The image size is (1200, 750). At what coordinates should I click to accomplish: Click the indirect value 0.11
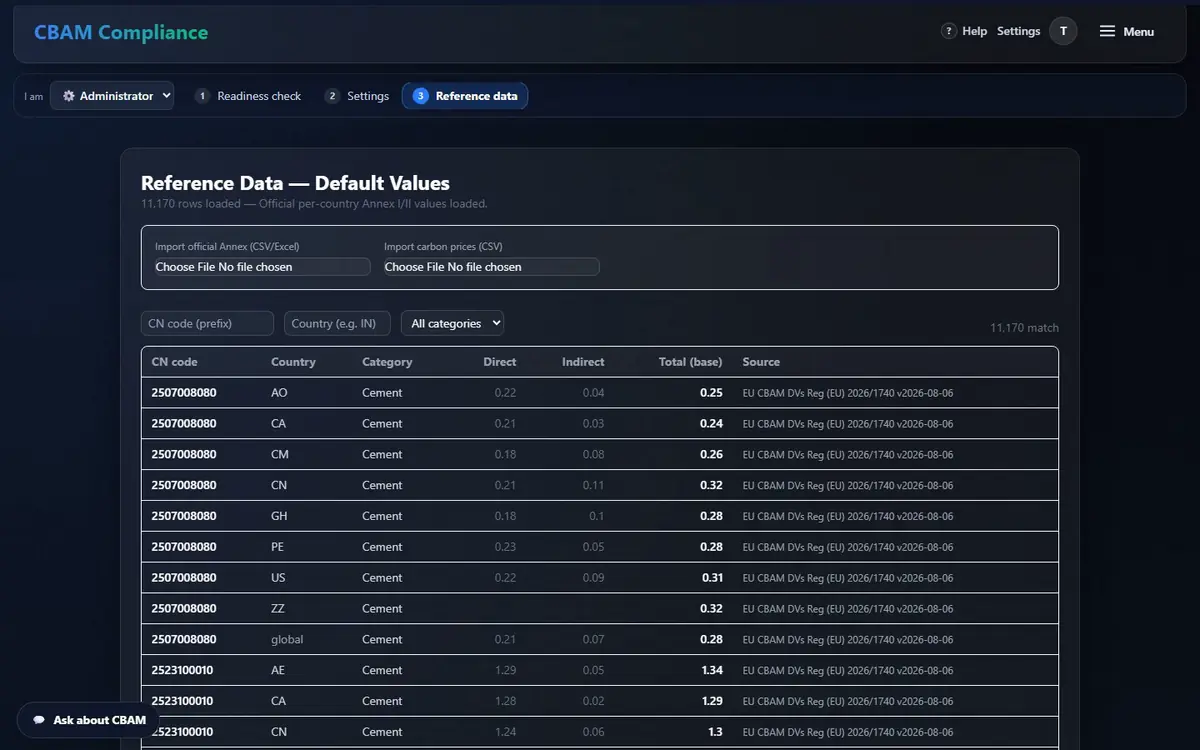[594, 486]
